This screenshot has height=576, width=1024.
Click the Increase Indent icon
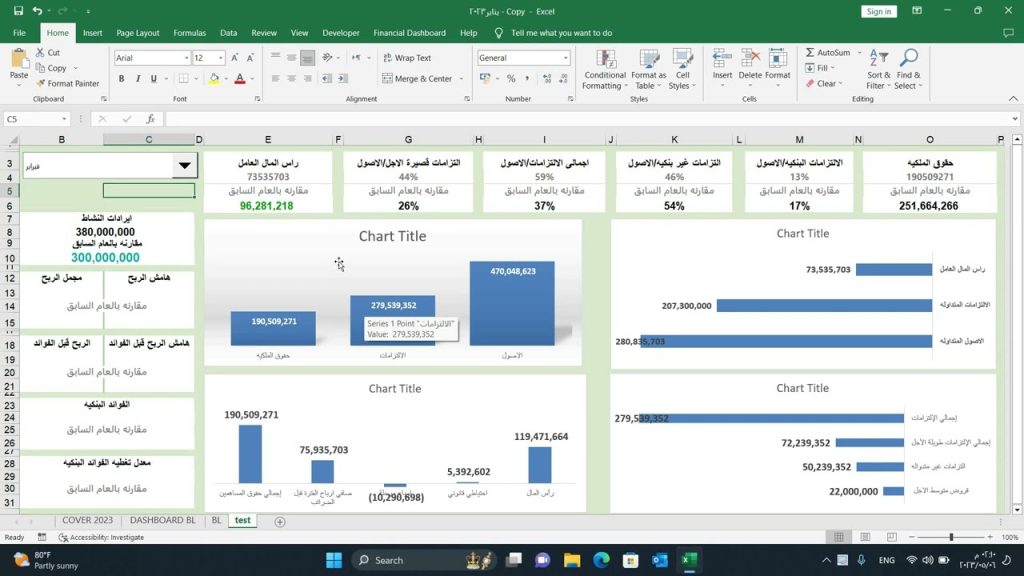(x=342, y=78)
